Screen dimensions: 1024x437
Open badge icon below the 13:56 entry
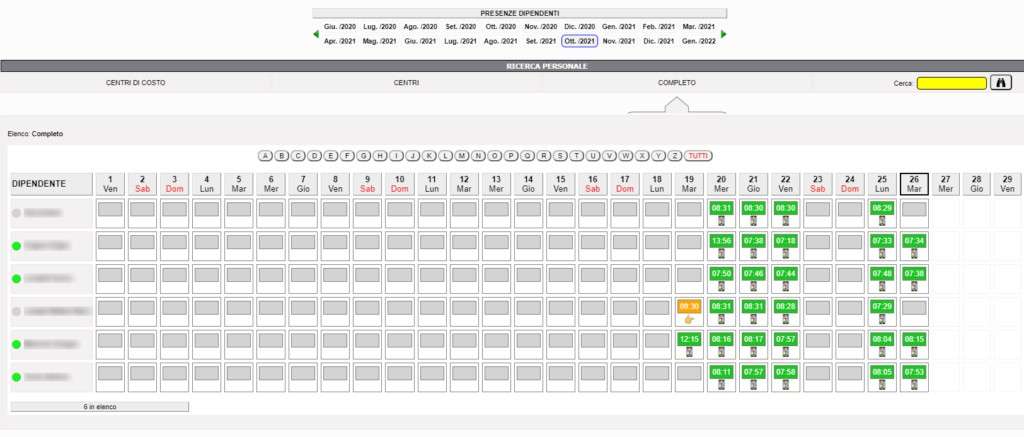pos(721,253)
